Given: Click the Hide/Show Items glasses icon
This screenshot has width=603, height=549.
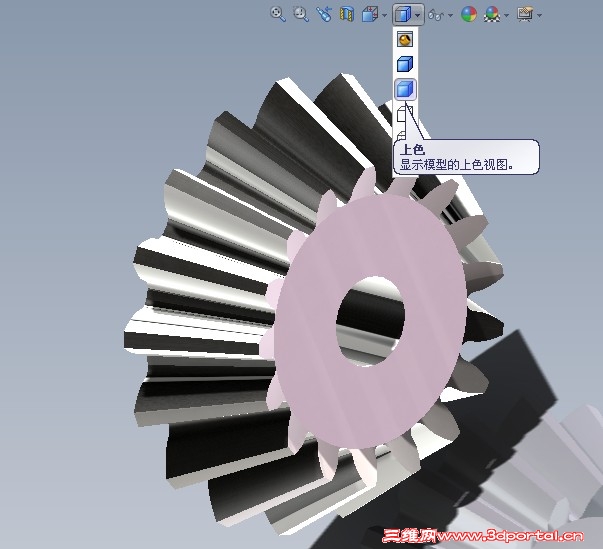Looking at the screenshot, I should tap(436, 15).
